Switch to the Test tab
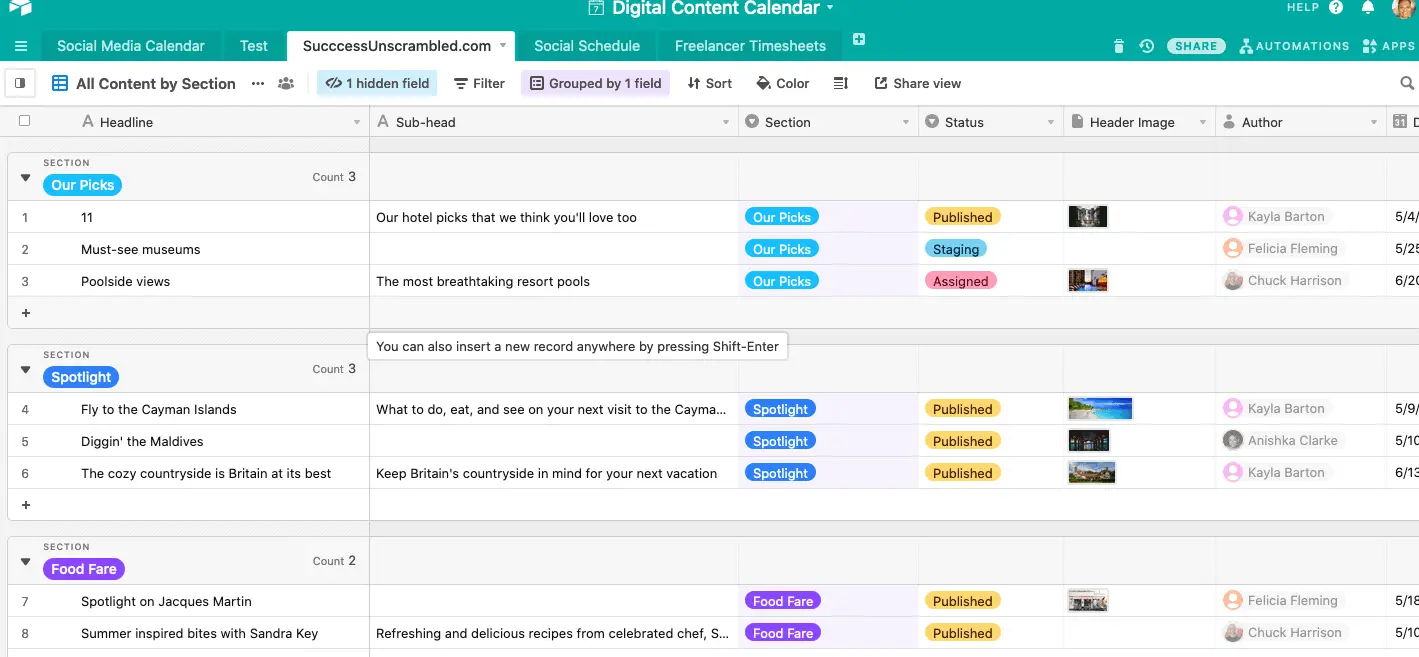Viewport: 1419px width, 657px height. 254,46
